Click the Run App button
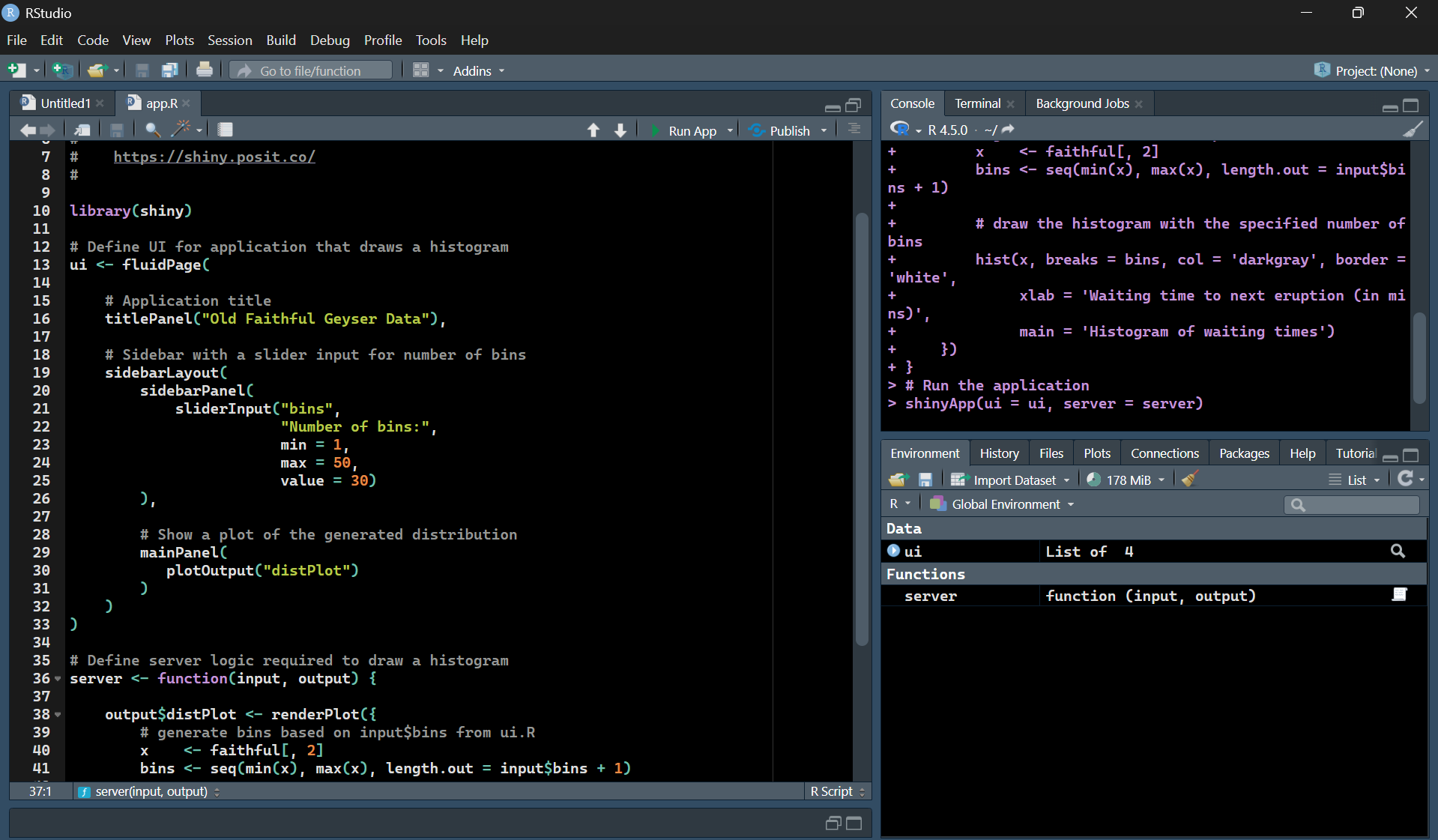The height and width of the screenshot is (840, 1438). click(683, 131)
